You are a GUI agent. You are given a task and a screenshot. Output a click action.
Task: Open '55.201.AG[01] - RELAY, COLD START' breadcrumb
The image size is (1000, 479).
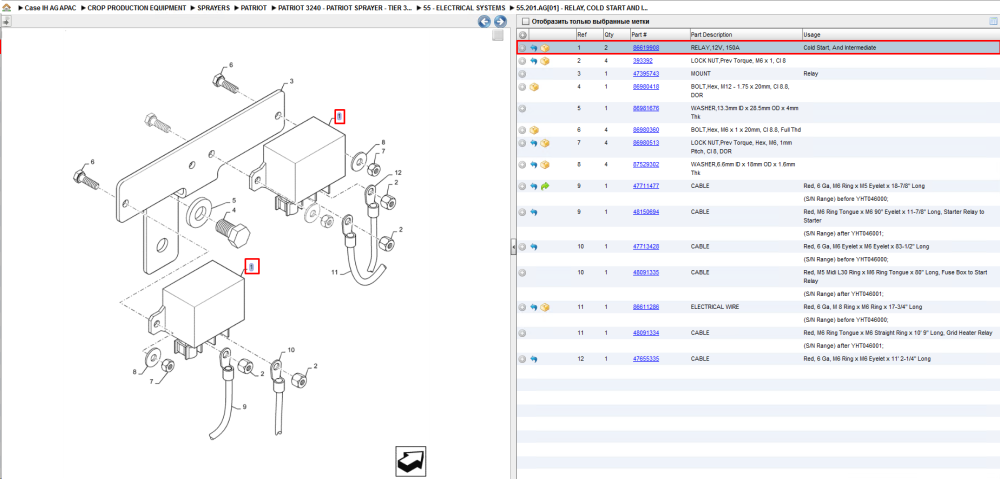tap(582, 8)
